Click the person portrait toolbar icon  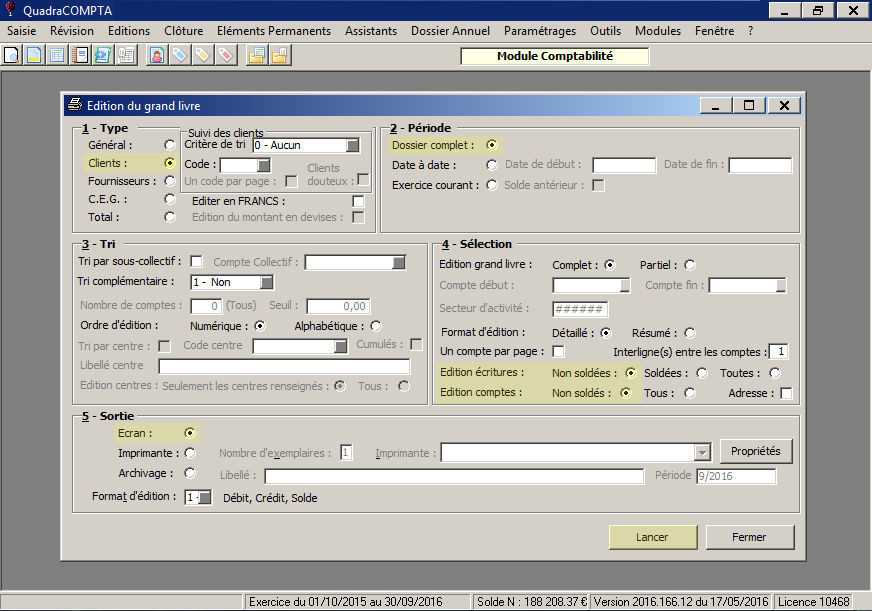click(157, 56)
